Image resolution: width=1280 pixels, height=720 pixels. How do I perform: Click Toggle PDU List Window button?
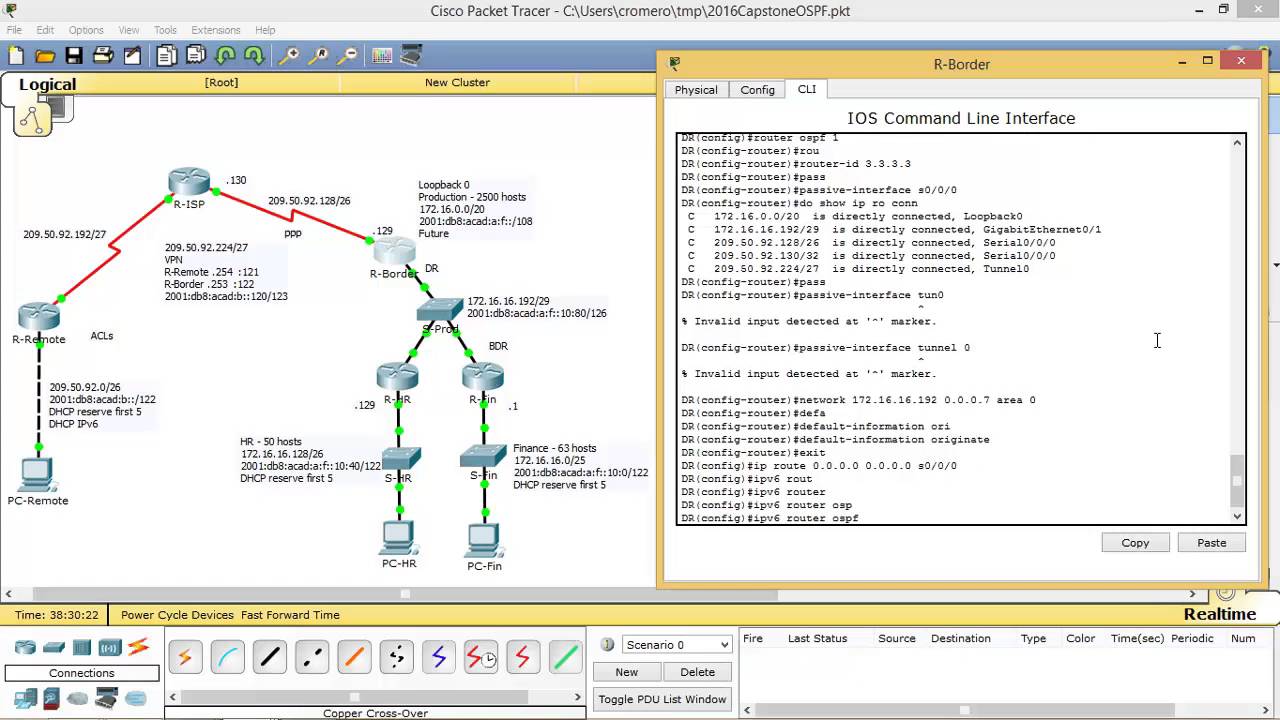pos(662,699)
